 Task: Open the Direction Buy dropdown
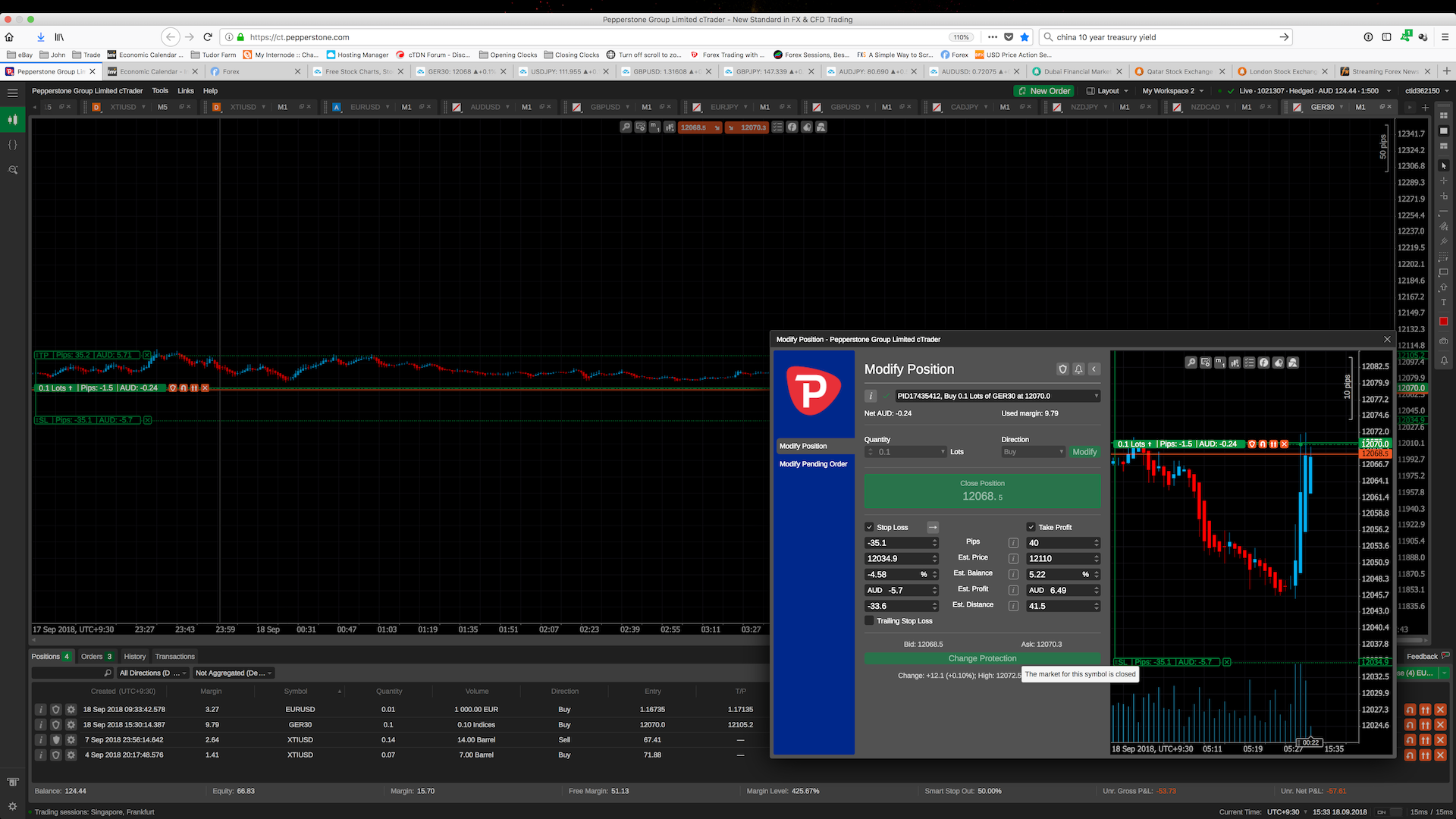click(1034, 452)
